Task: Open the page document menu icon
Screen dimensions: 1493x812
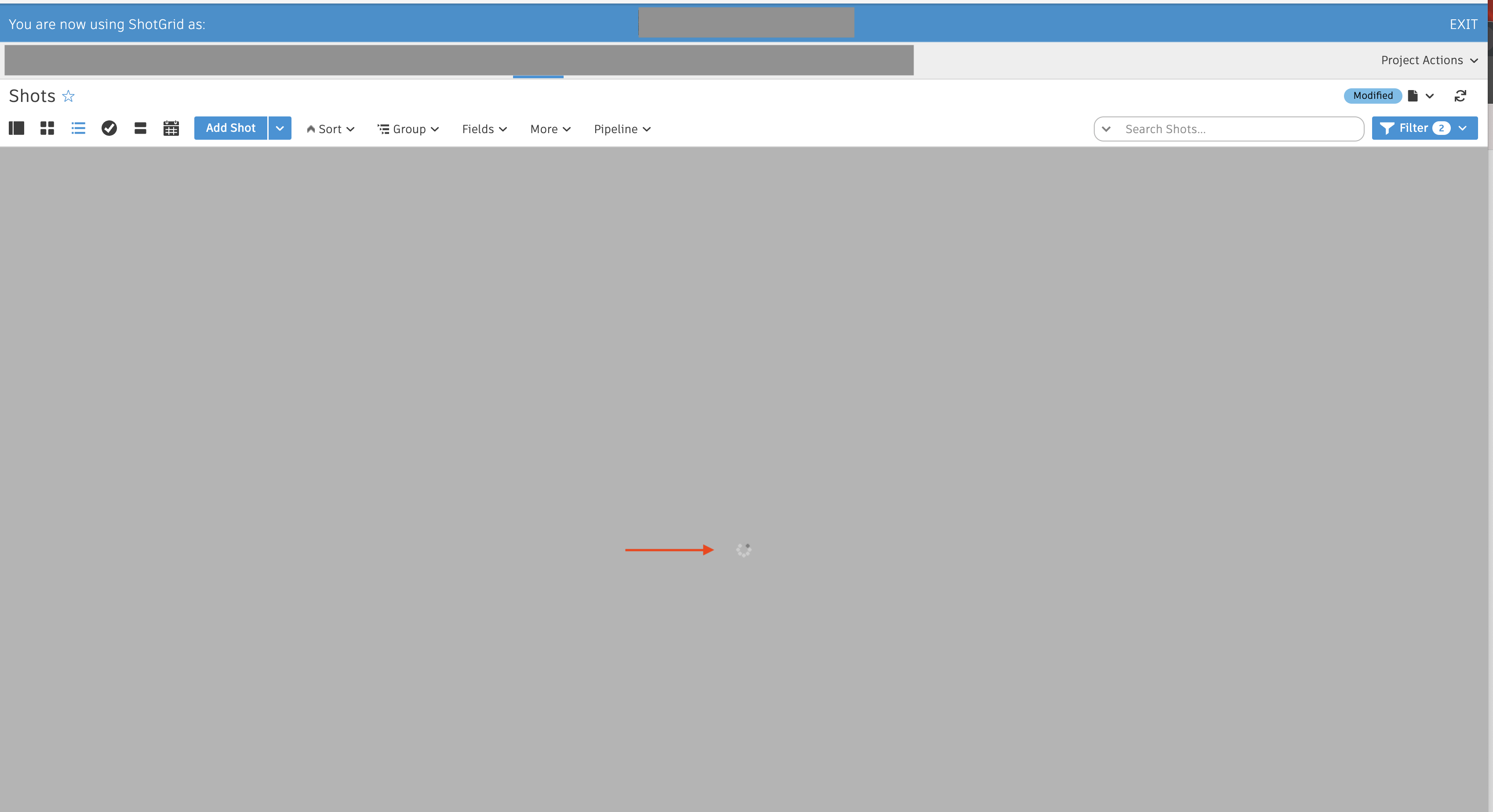Action: (x=1413, y=95)
